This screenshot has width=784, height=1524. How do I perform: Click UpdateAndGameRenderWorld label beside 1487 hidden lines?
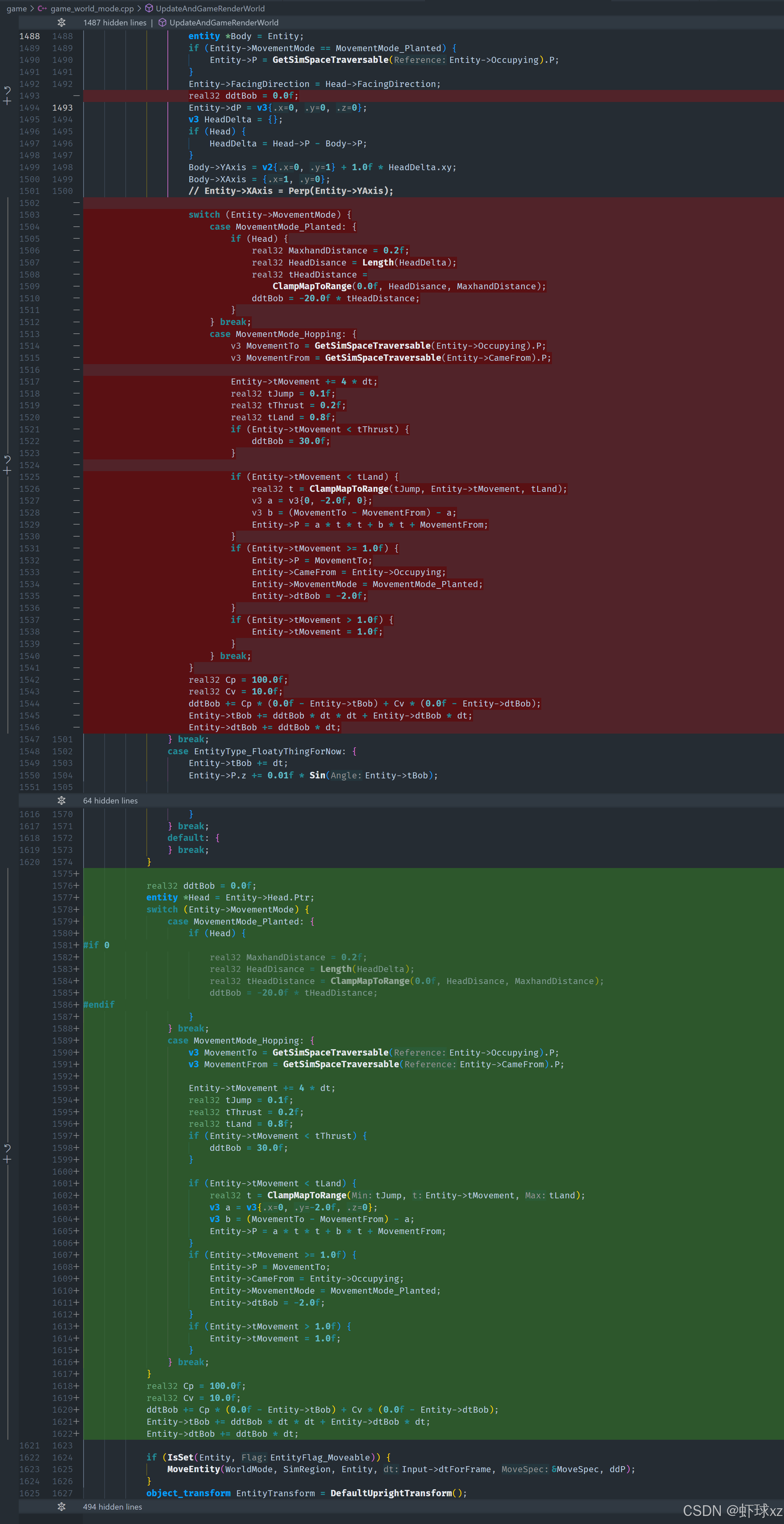224,22
